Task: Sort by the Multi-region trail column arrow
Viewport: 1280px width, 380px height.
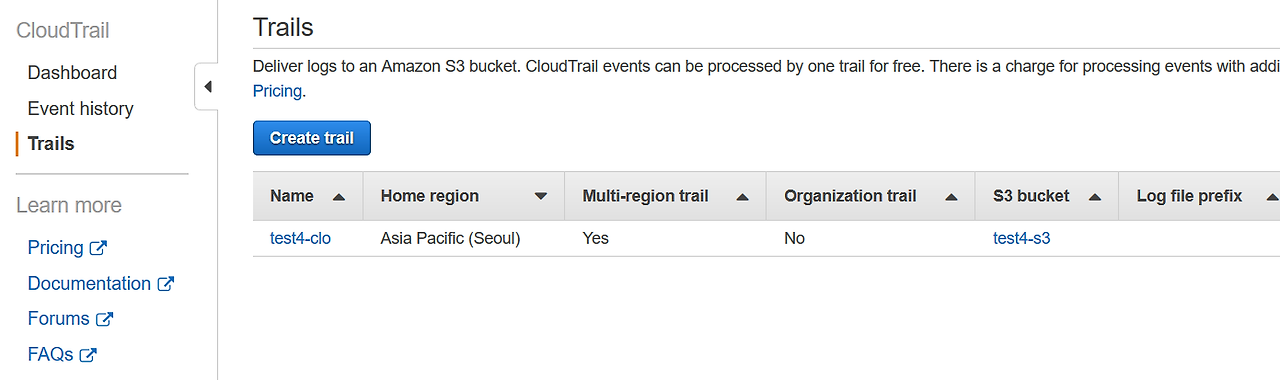Action: (x=742, y=197)
